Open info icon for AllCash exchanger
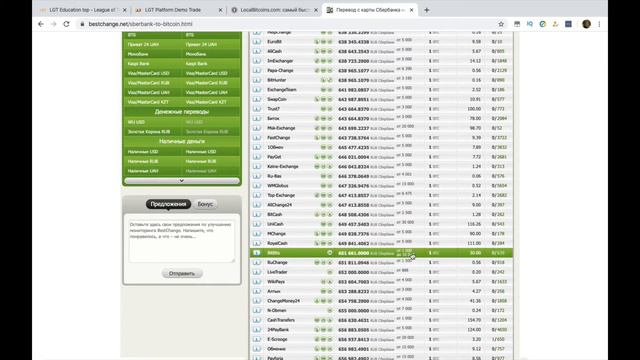 click(257, 51)
